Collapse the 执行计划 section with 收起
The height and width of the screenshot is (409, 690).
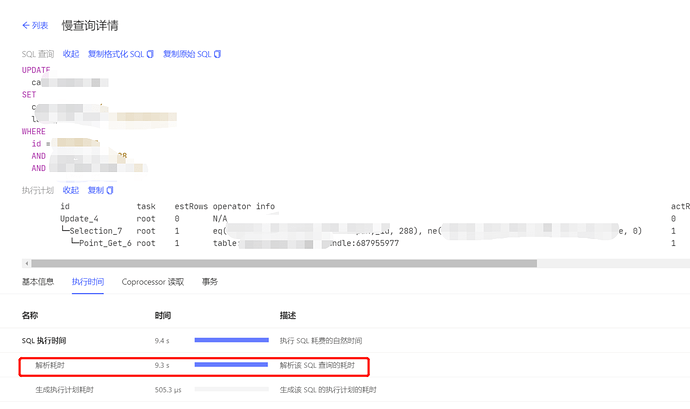tap(71, 190)
